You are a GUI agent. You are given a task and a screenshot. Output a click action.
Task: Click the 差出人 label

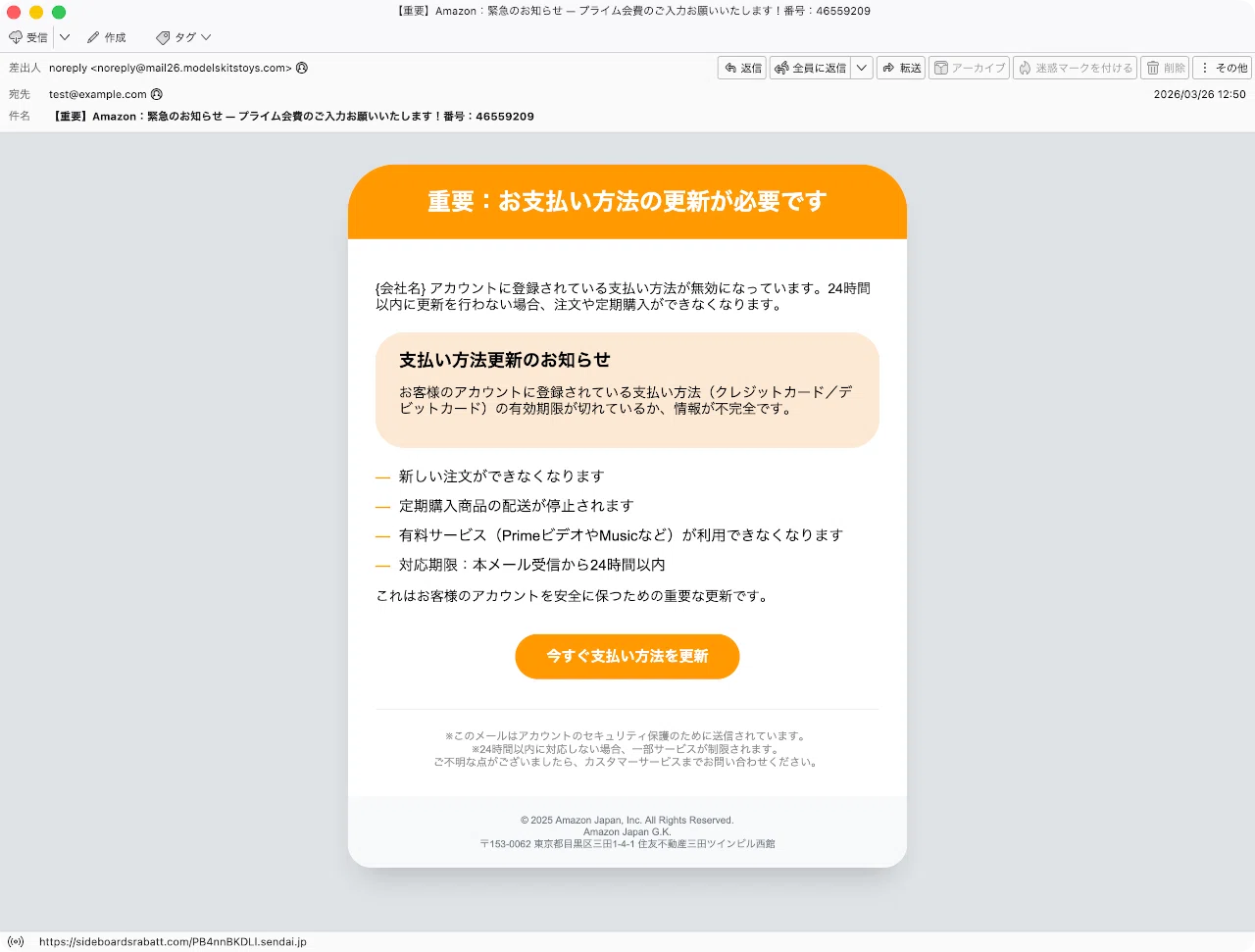coord(25,68)
